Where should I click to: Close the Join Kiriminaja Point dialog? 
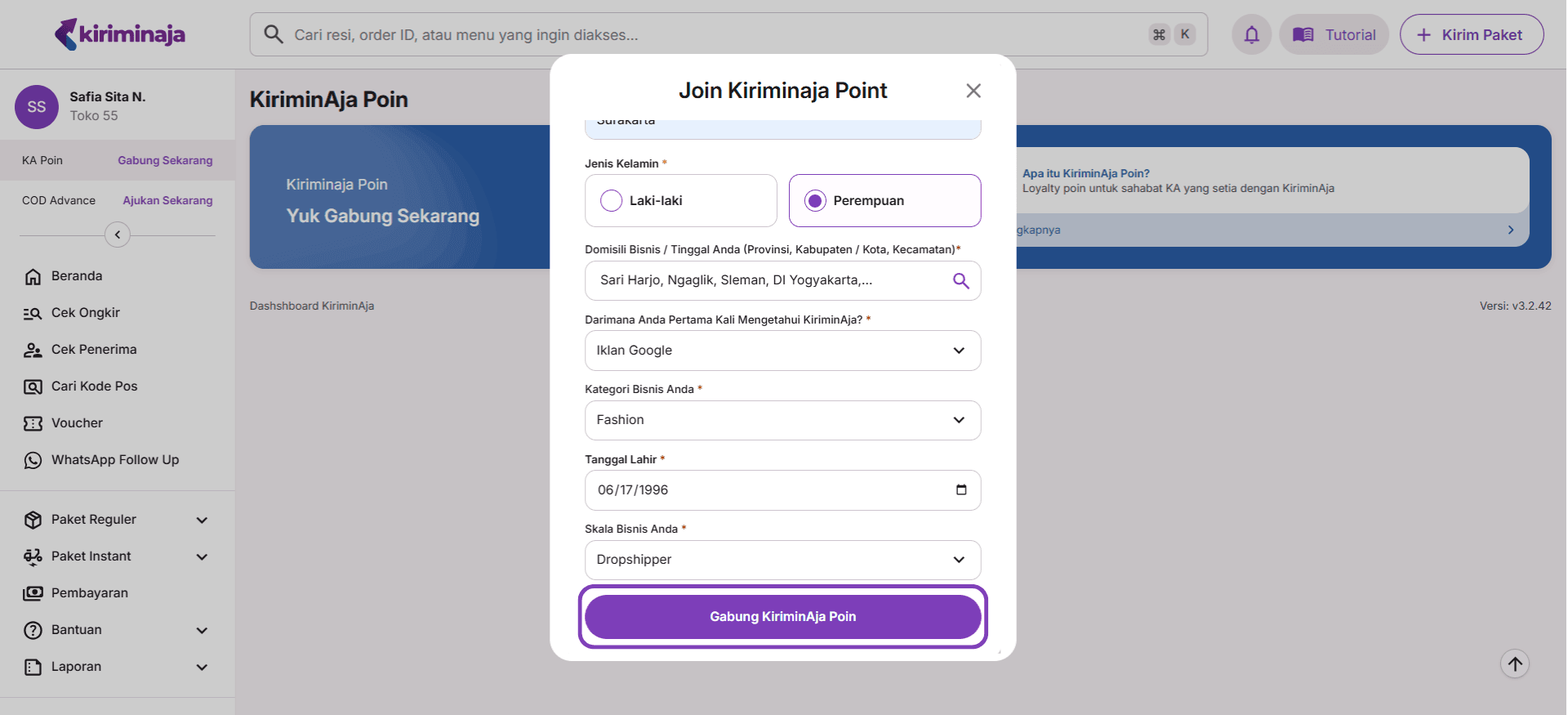[973, 91]
